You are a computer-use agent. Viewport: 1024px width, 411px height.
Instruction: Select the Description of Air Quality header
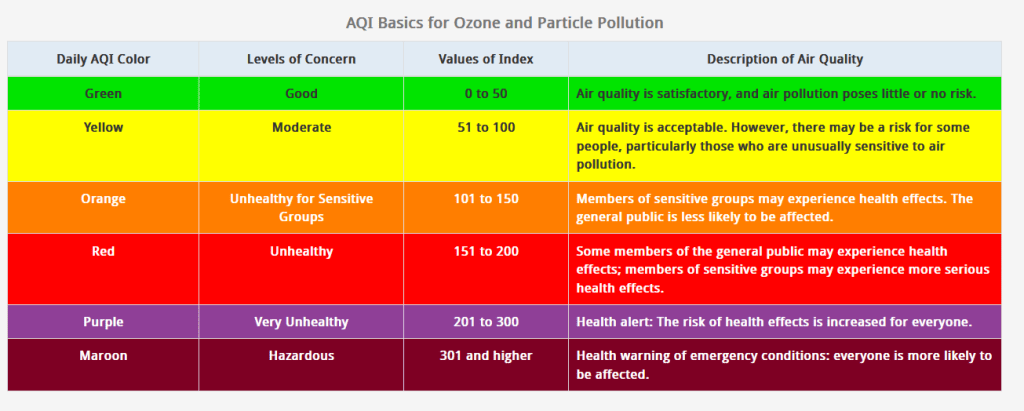tap(785, 59)
